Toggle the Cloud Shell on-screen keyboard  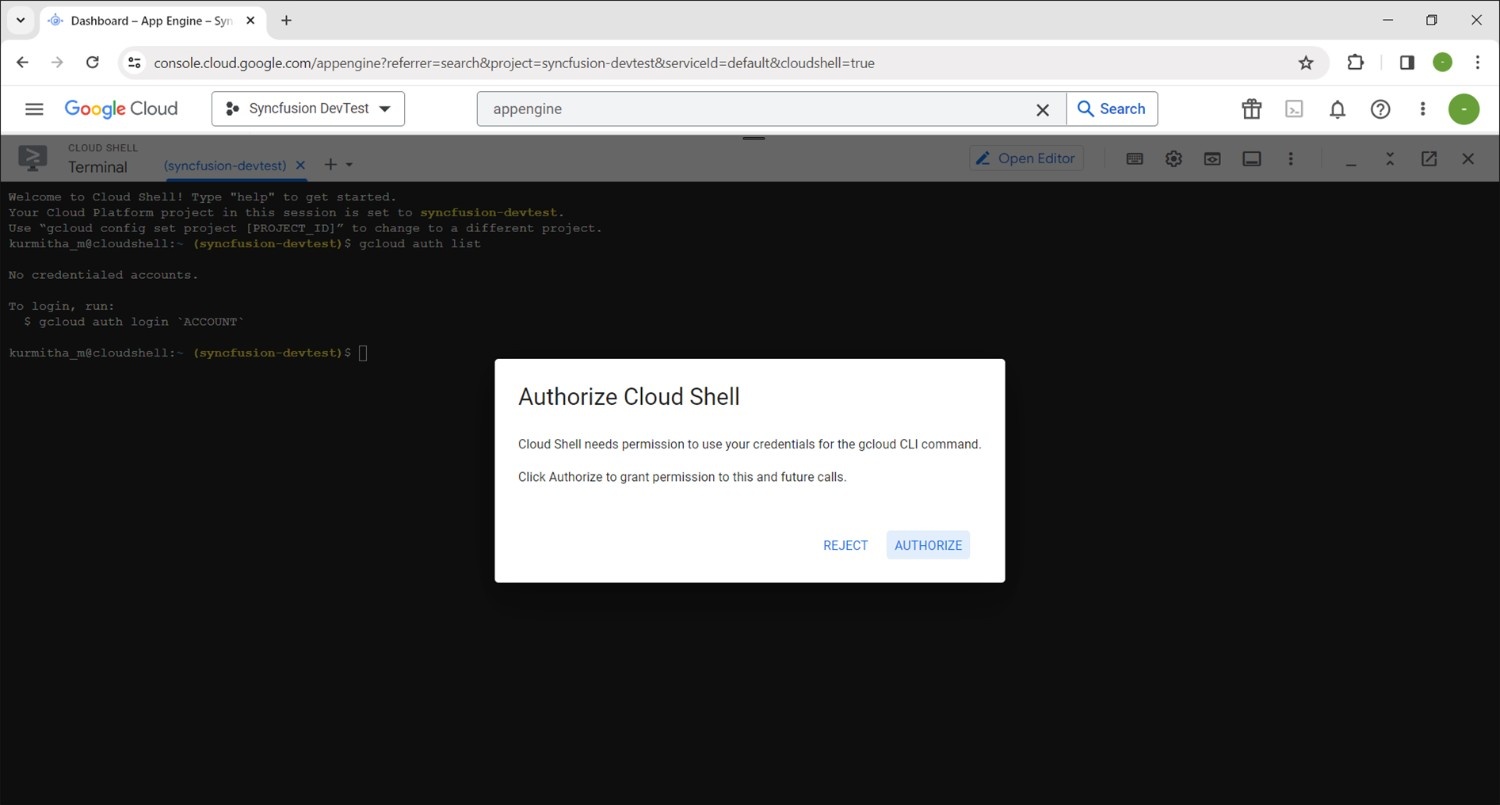[x=1134, y=159]
